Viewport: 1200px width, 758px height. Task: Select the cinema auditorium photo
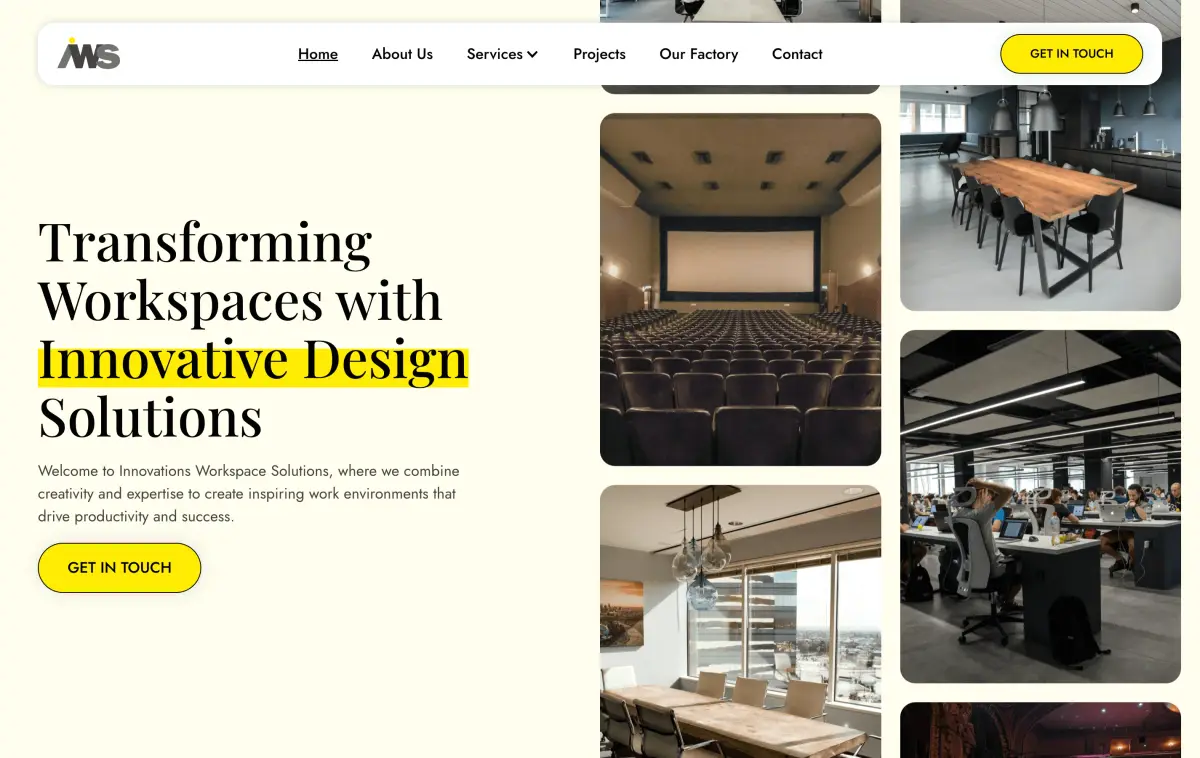pos(740,289)
